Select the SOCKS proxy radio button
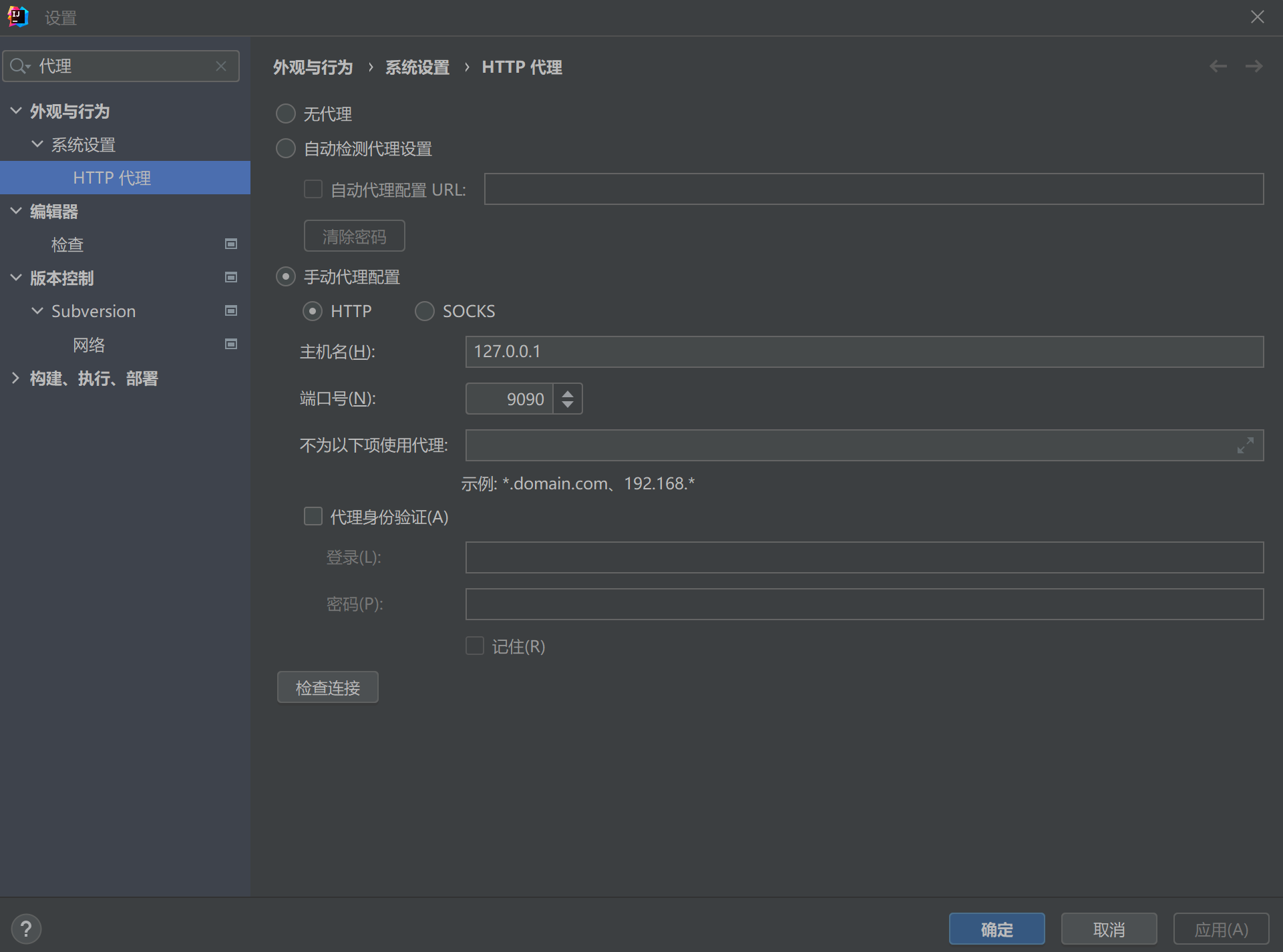Viewport: 1283px width, 952px height. (425, 311)
